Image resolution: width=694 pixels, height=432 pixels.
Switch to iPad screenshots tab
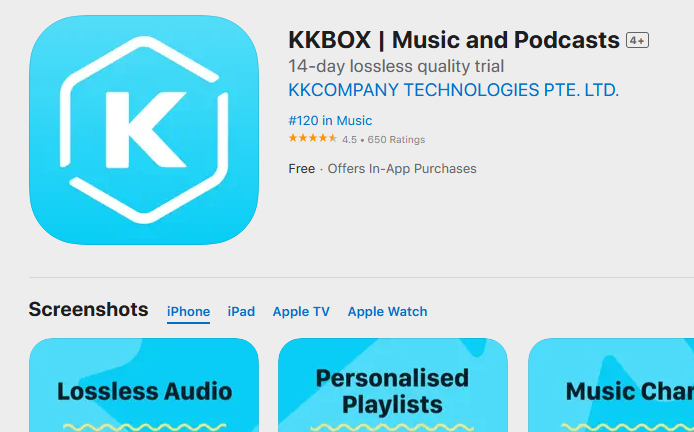pos(241,312)
